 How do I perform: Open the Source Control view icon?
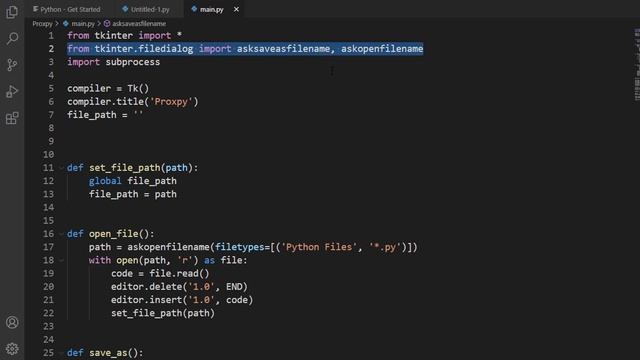12,65
